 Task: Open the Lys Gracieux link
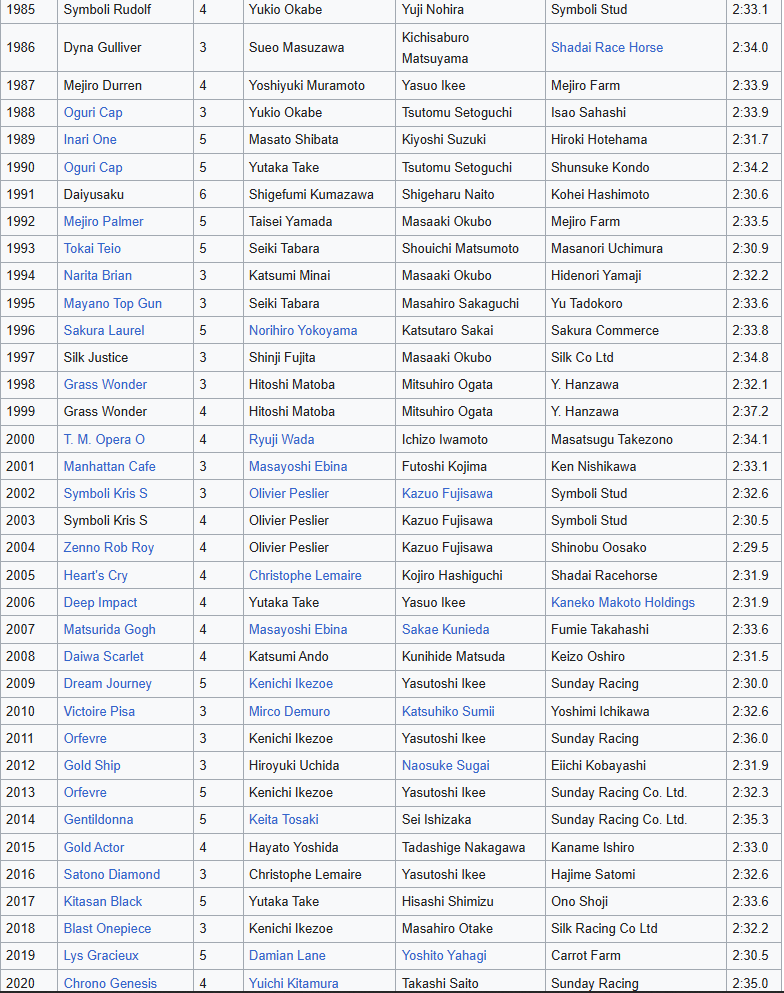(x=101, y=956)
